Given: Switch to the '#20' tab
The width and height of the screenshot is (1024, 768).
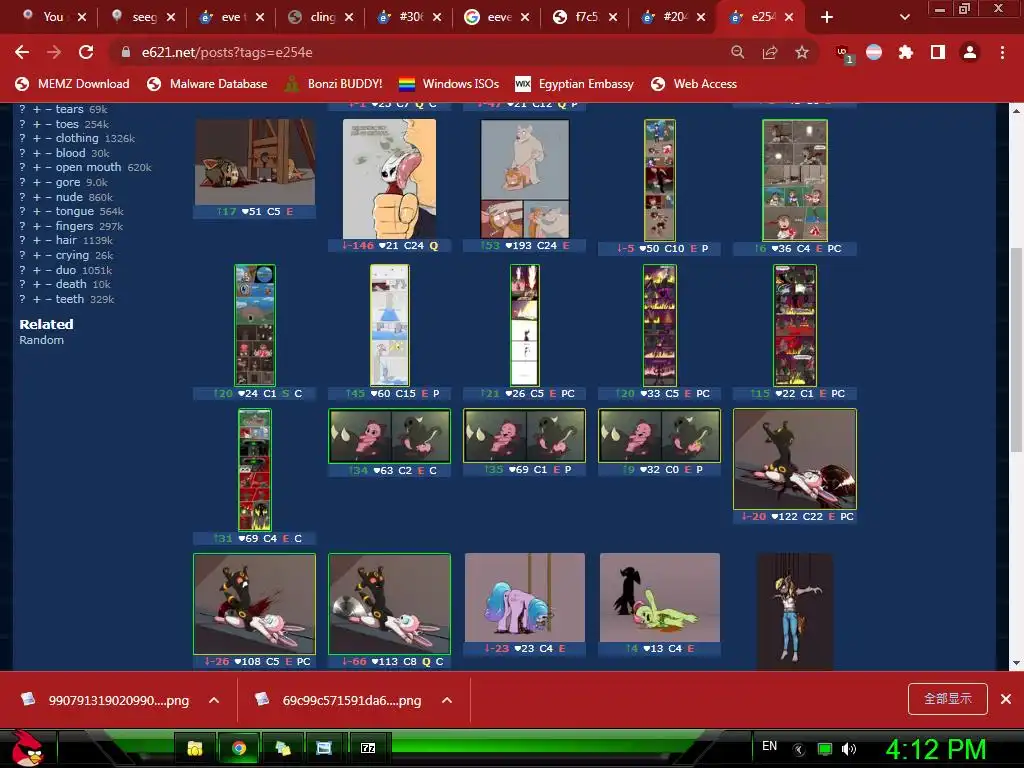Looking at the screenshot, I should point(675,17).
